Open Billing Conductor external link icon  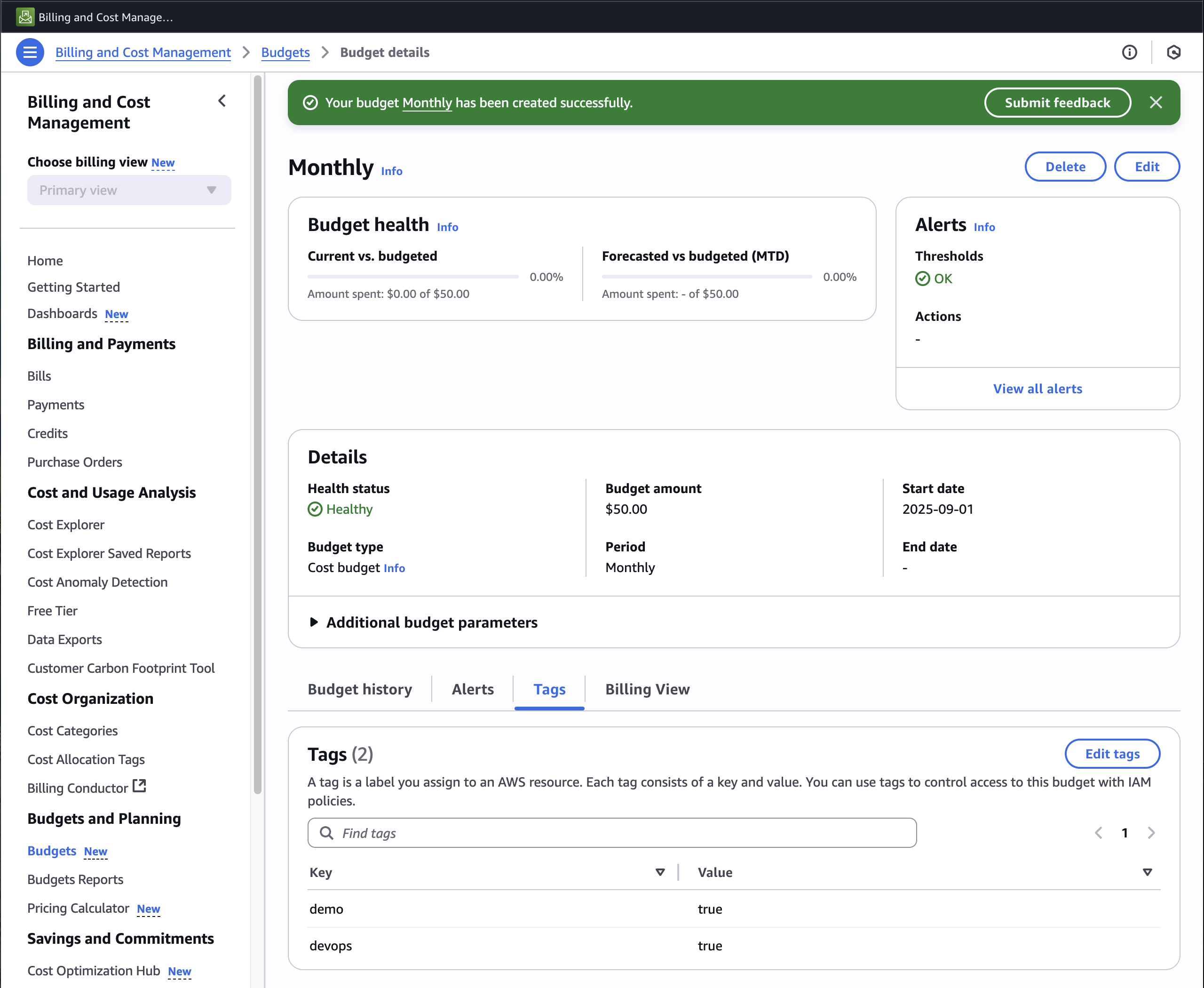pyautogui.click(x=139, y=786)
